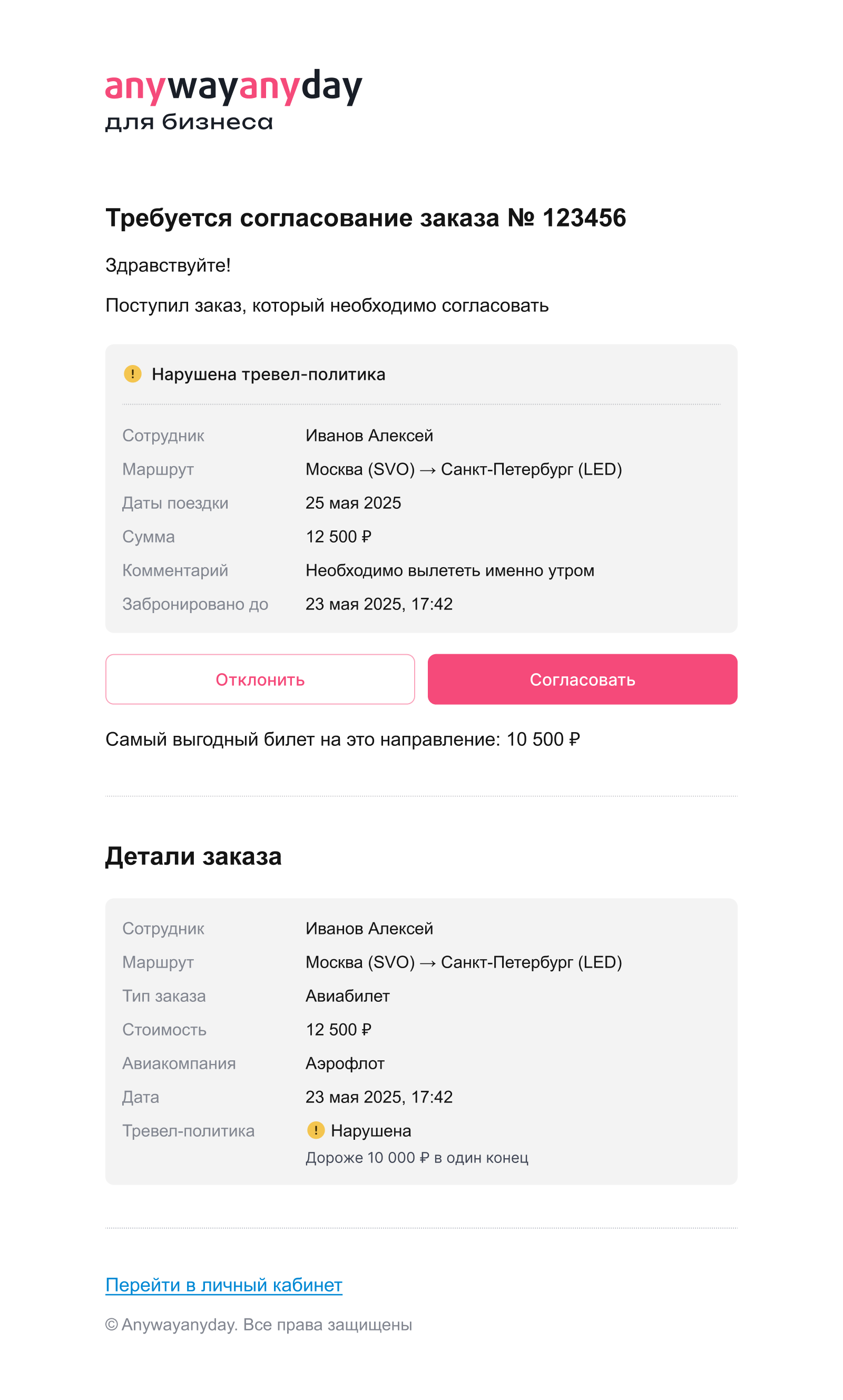Screen dimensions: 843x1400
Task: Click the "Комментарий" field label
Action: click(175, 570)
